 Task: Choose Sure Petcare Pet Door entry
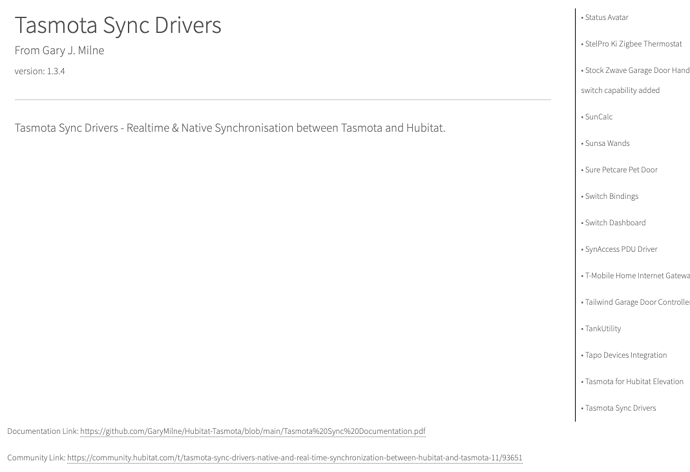click(x=621, y=170)
